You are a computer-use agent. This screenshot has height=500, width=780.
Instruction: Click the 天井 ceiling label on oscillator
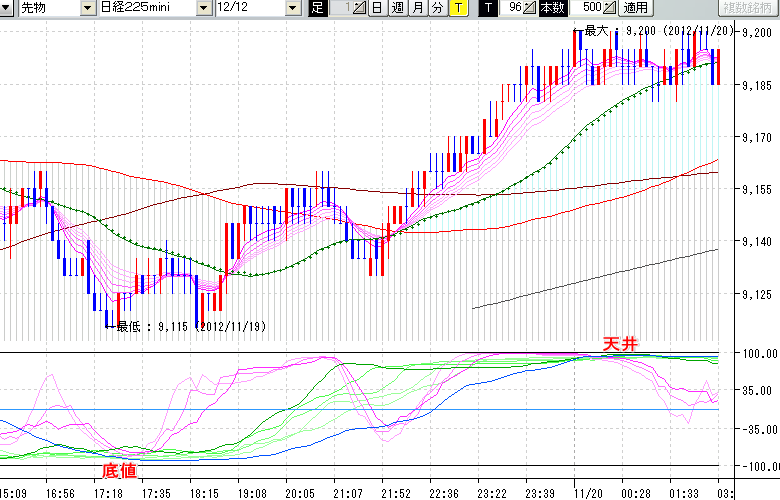(x=619, y=344)
